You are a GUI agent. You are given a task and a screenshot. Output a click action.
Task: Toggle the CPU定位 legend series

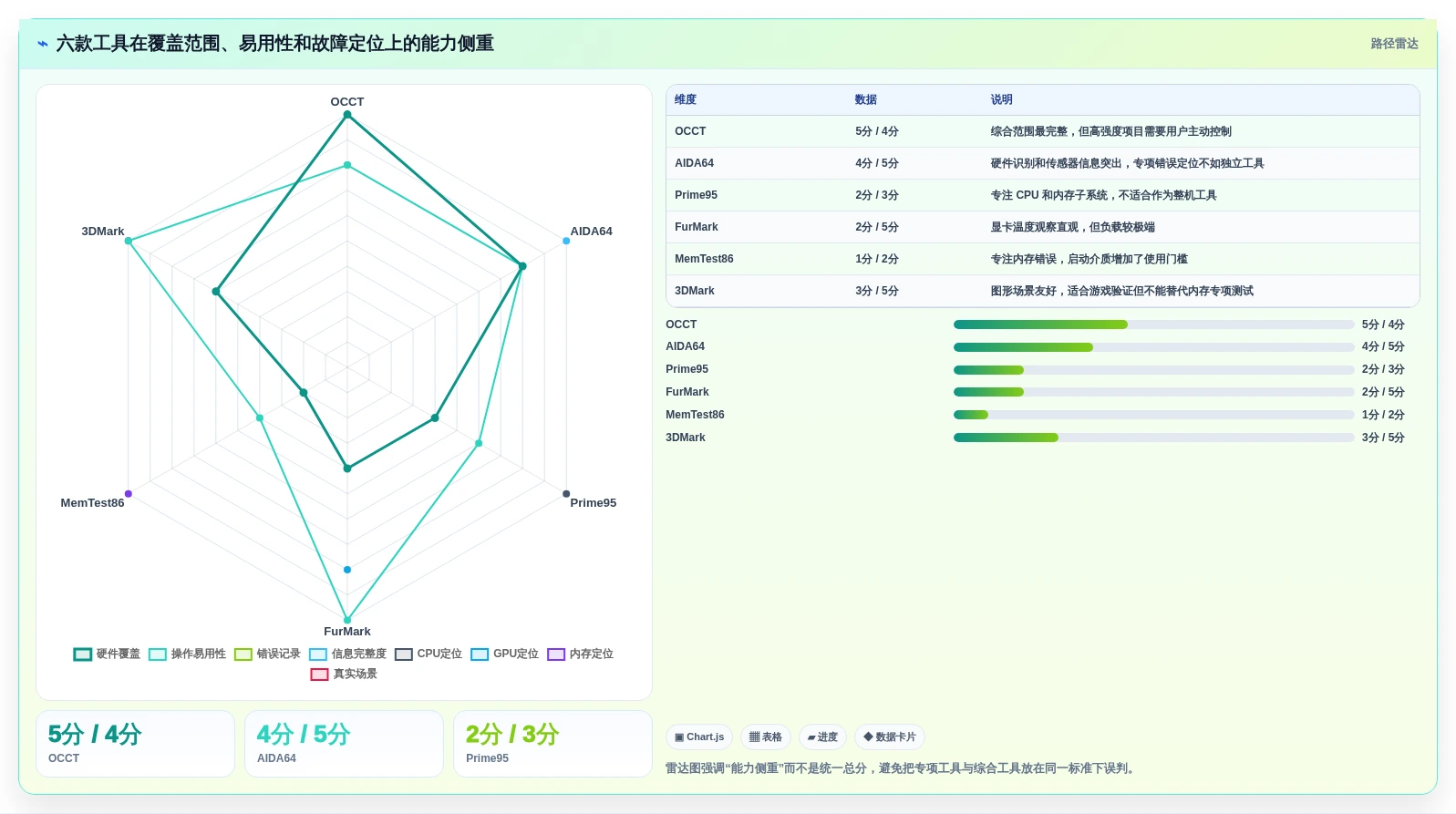tap(429, 654)
